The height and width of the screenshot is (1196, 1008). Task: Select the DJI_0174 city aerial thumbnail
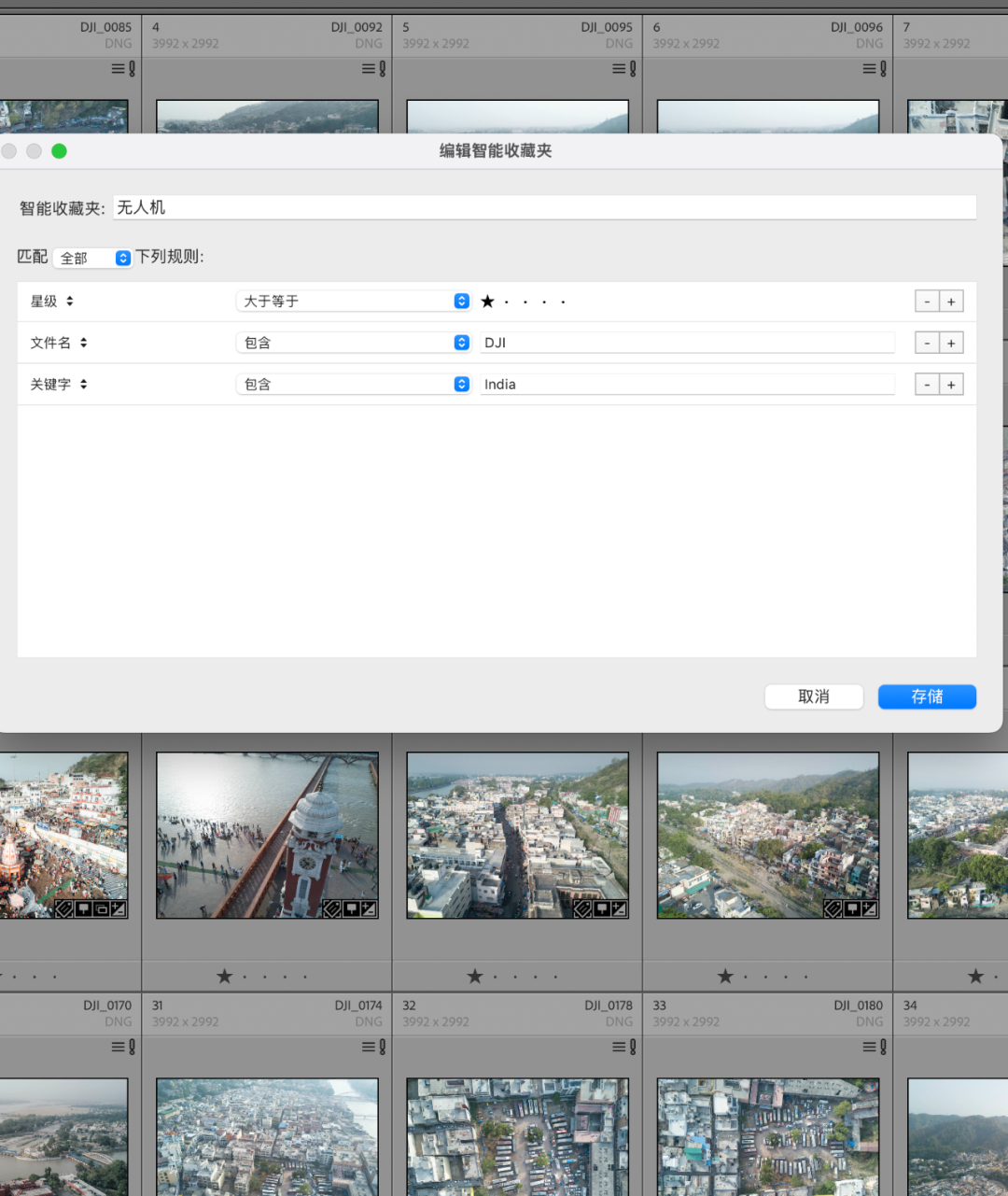point(267,1136)
